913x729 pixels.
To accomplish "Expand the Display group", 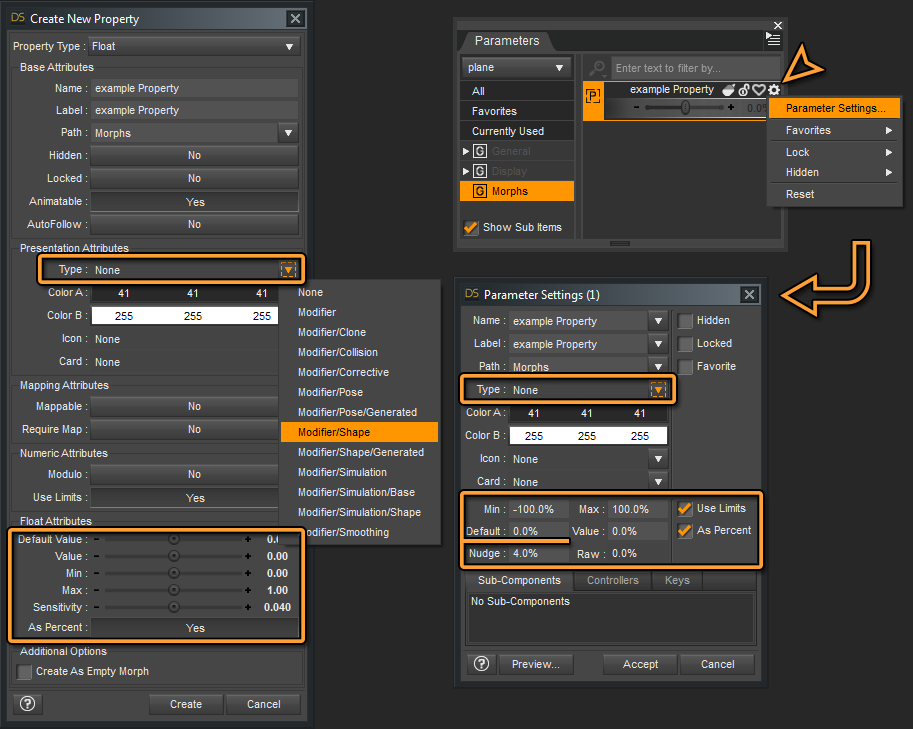I will (466, 171).
